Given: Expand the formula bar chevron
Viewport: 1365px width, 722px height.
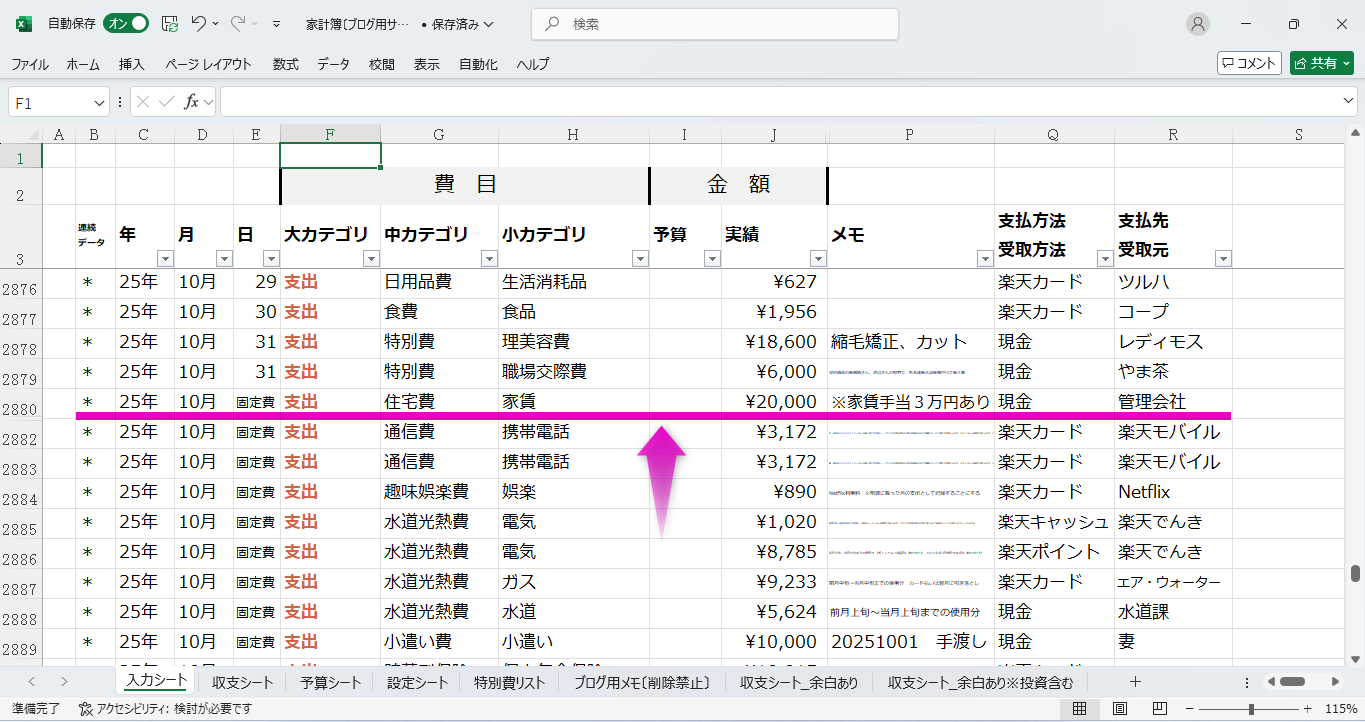Looking at the screenshot, I should point(1349,102).
